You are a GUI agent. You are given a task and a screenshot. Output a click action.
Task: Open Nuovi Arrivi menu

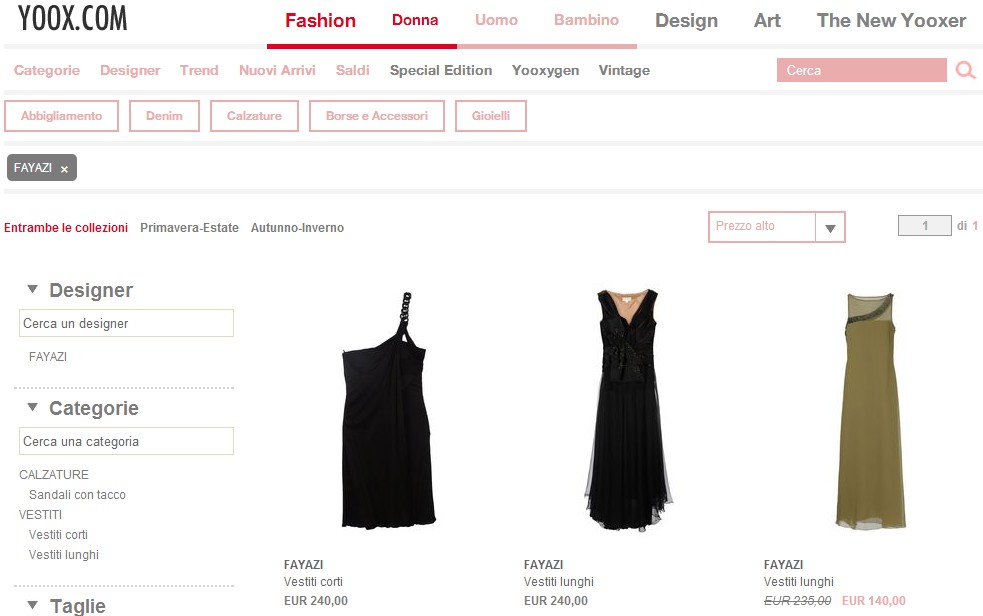(277, 70)
